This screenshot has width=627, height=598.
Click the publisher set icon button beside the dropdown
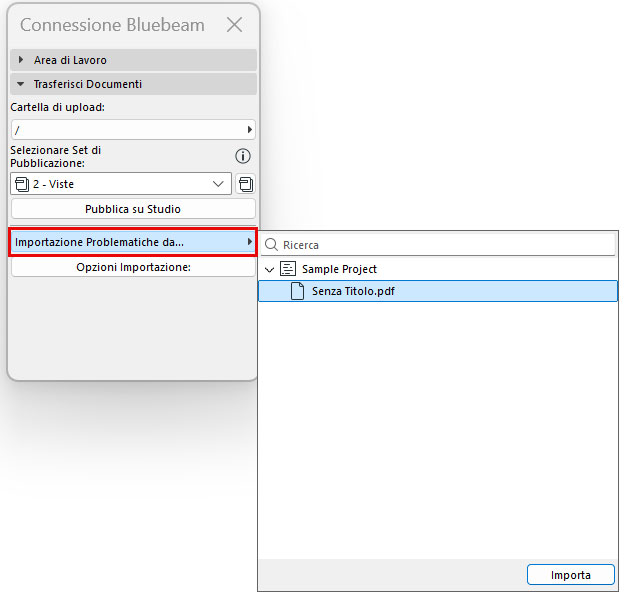pos(246,184)
